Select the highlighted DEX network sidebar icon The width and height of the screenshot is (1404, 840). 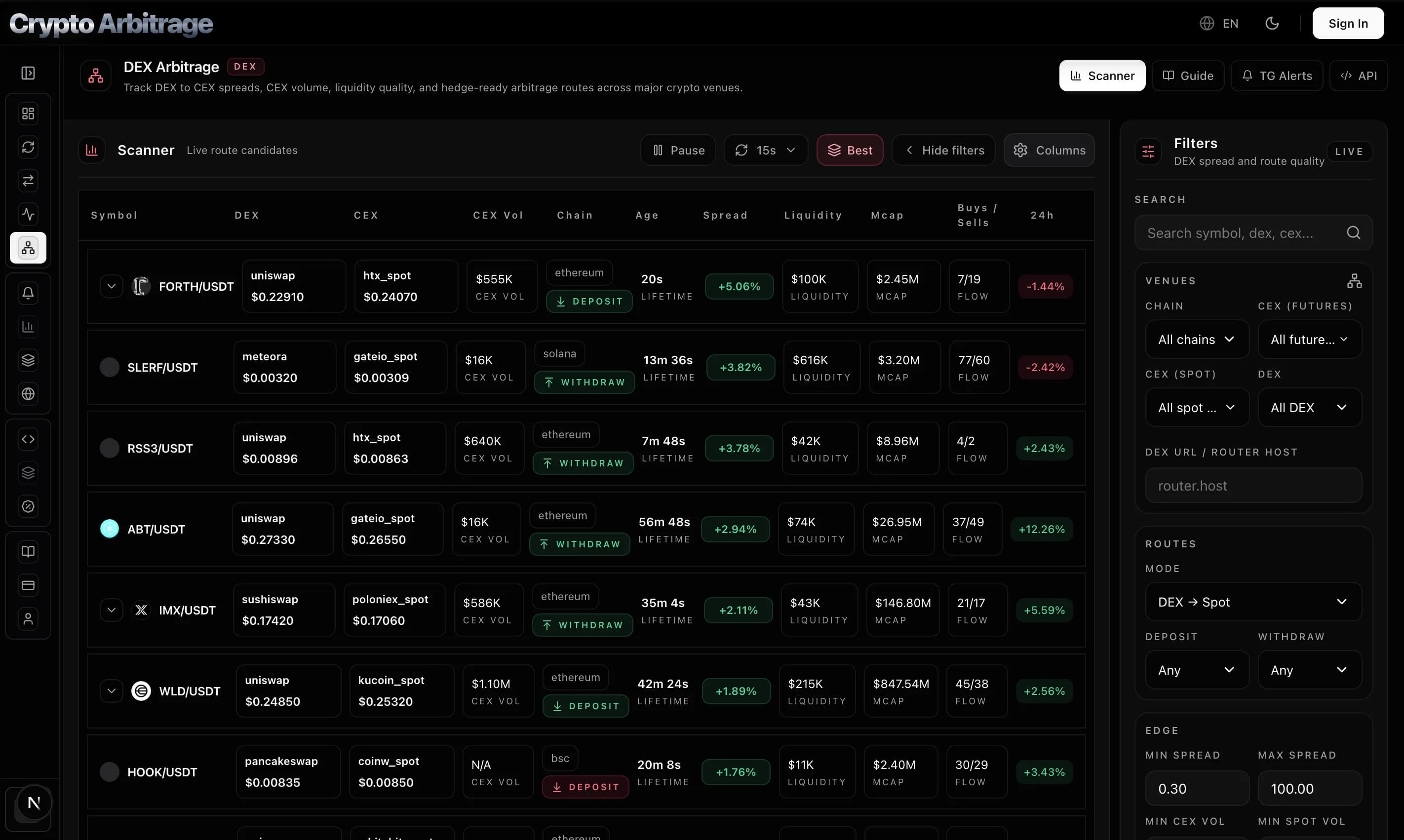pos(28,248)
